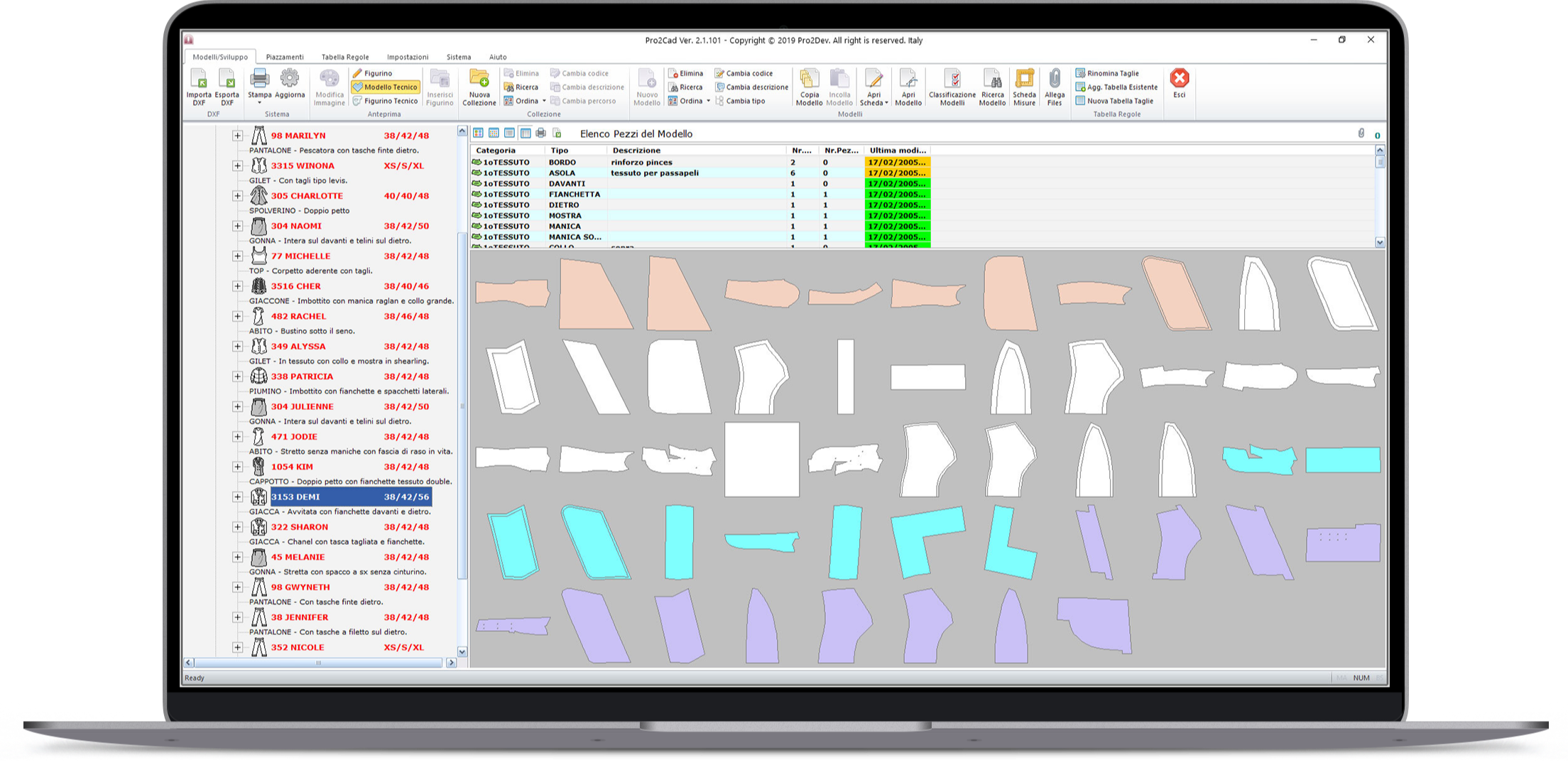Select model 3516 CHER in the tree
Image resolution: width=1568 pixels, height=765 pixels.
point(296,286)
